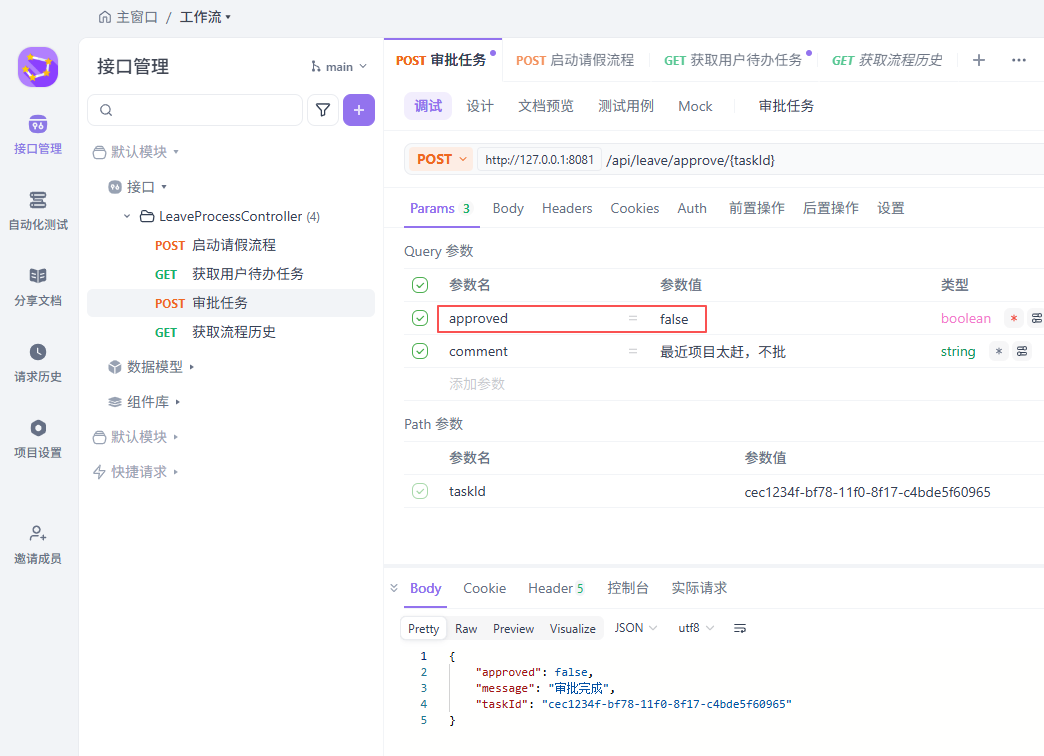Screen dimensions: 1044x756
Task: Open the ... more options menu at top right
Action: click(1019, 60)
